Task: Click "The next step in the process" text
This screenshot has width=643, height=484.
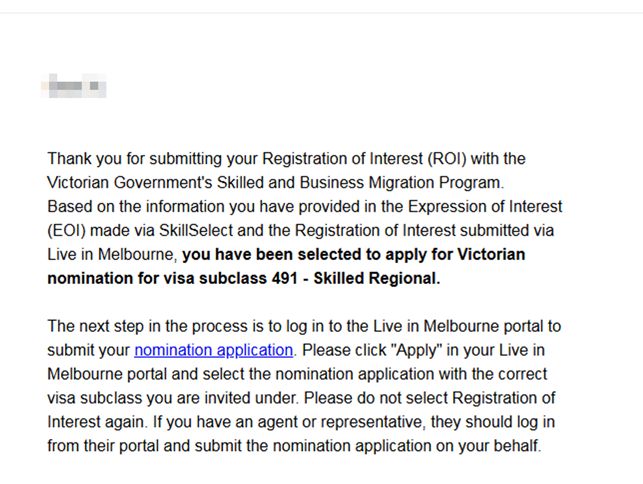Action: (x=147, y=326)
